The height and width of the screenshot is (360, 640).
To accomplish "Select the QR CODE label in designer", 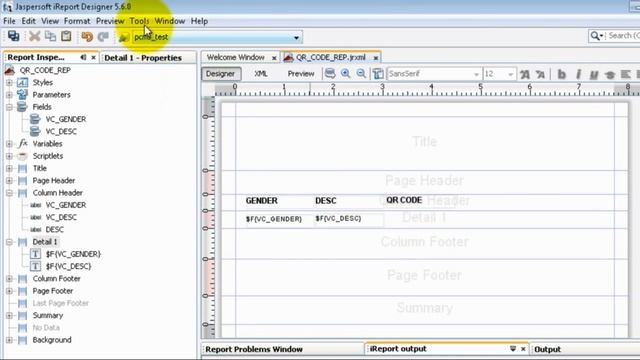I will (x=404, y=200).
